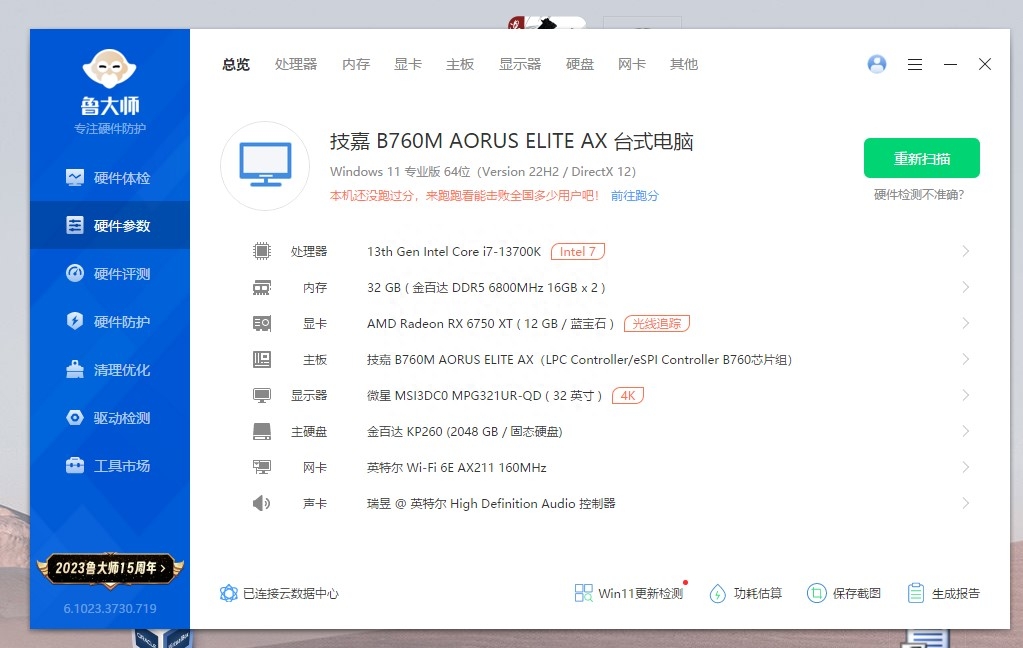1023x648 pixels.
Task: Switch to the 内存 tab
Action: click(356, 64)
